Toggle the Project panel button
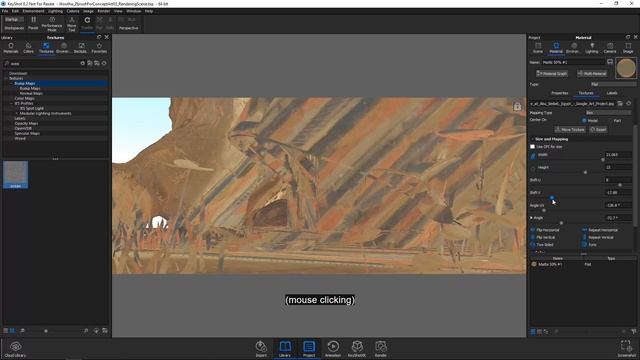The height and width of the screenshot is (360, 640). (309, 349)
